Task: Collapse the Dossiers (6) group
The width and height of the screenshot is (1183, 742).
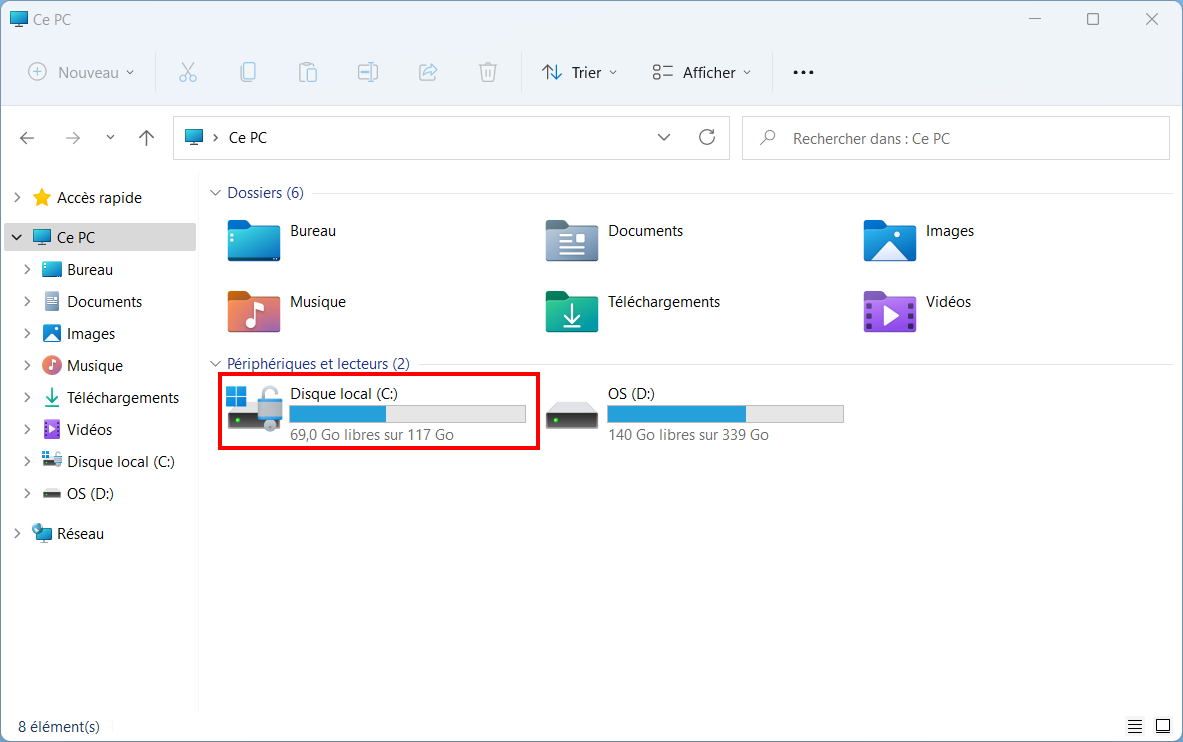Action: point(215,193)
